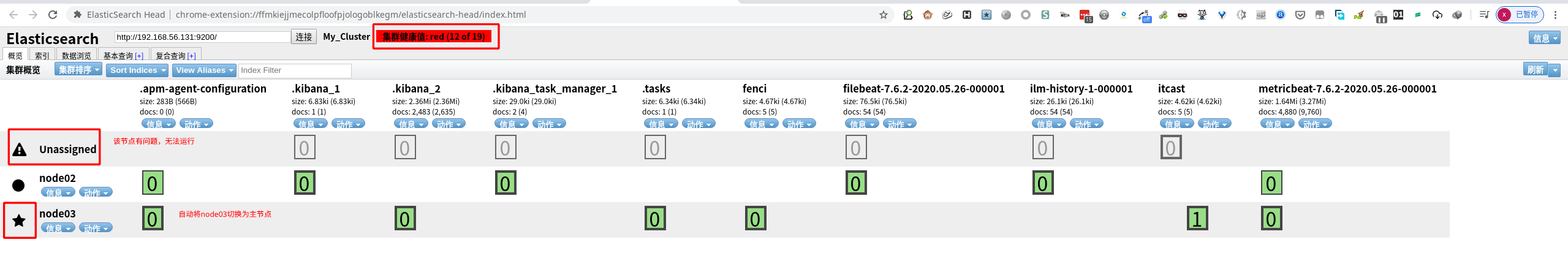Click the metricbeat-7.6.2-2020.05.26-000001 index name

1347,89
